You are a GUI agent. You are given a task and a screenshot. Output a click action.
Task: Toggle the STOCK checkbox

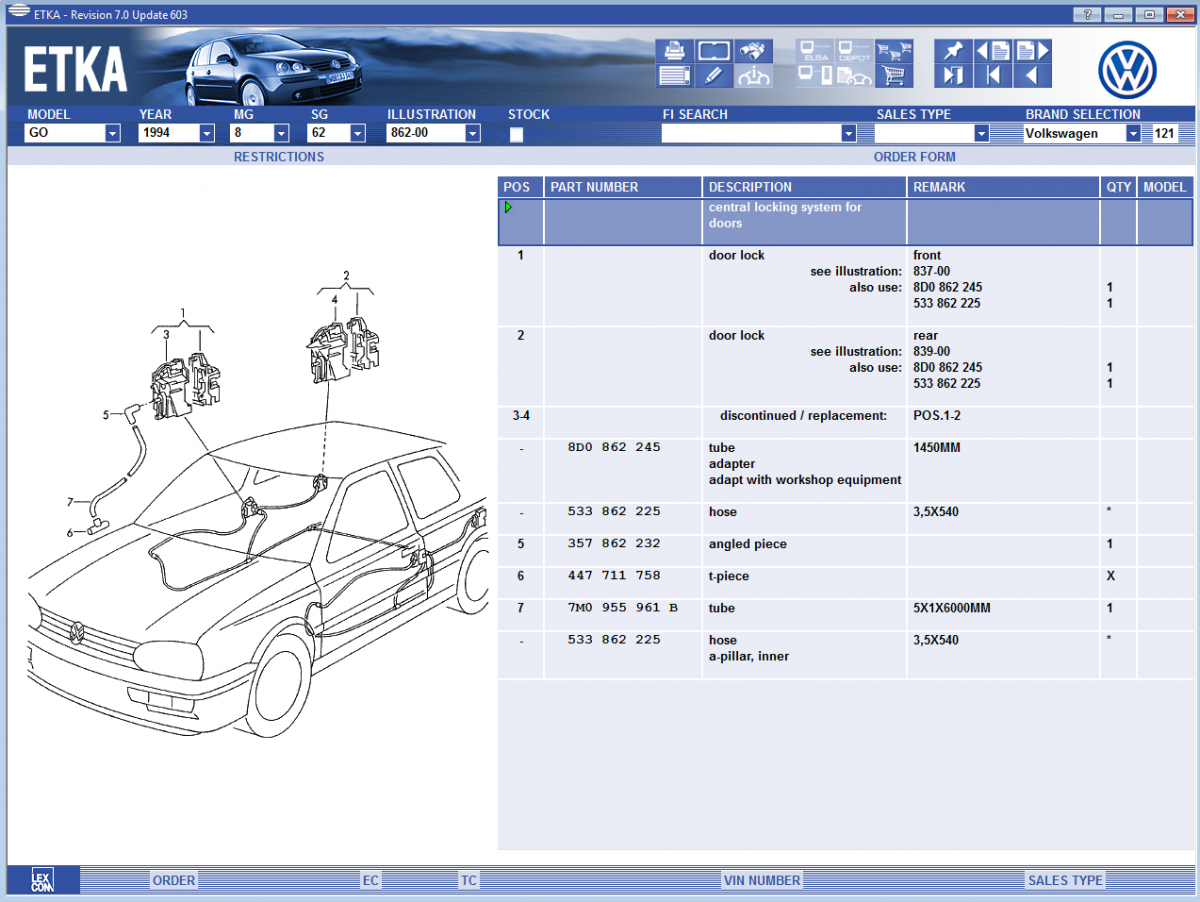pyautogui.click(x=517, y=135)
